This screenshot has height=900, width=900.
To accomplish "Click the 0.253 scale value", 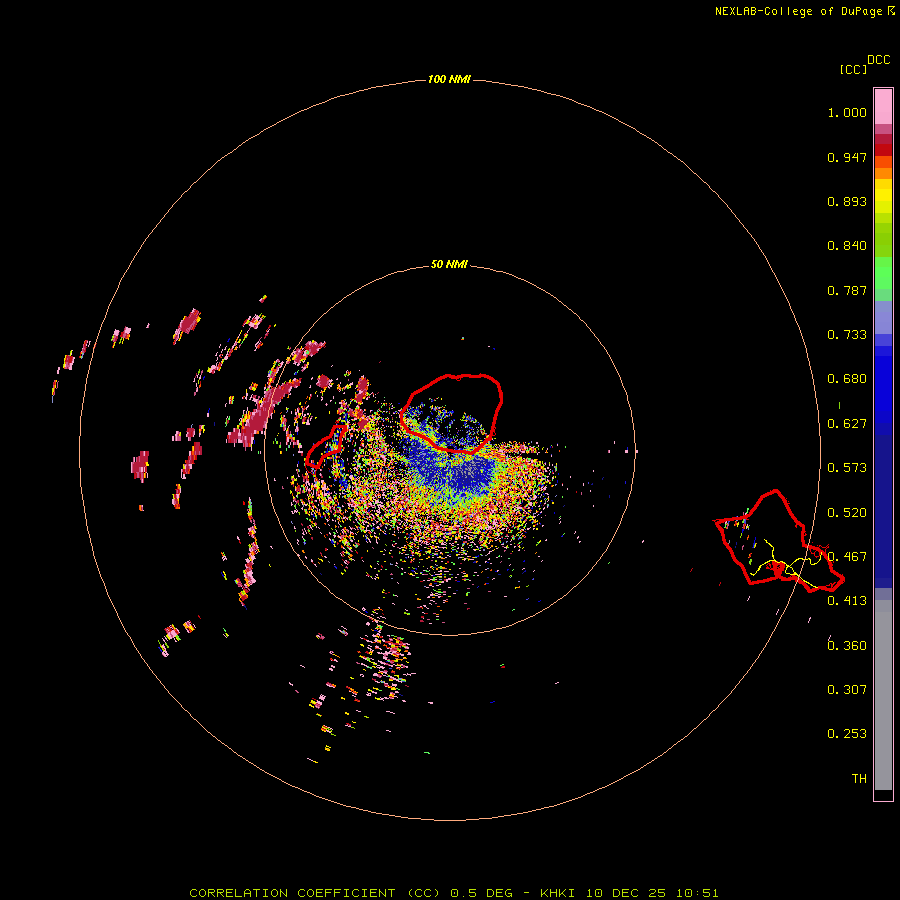I will coord(847,734).
